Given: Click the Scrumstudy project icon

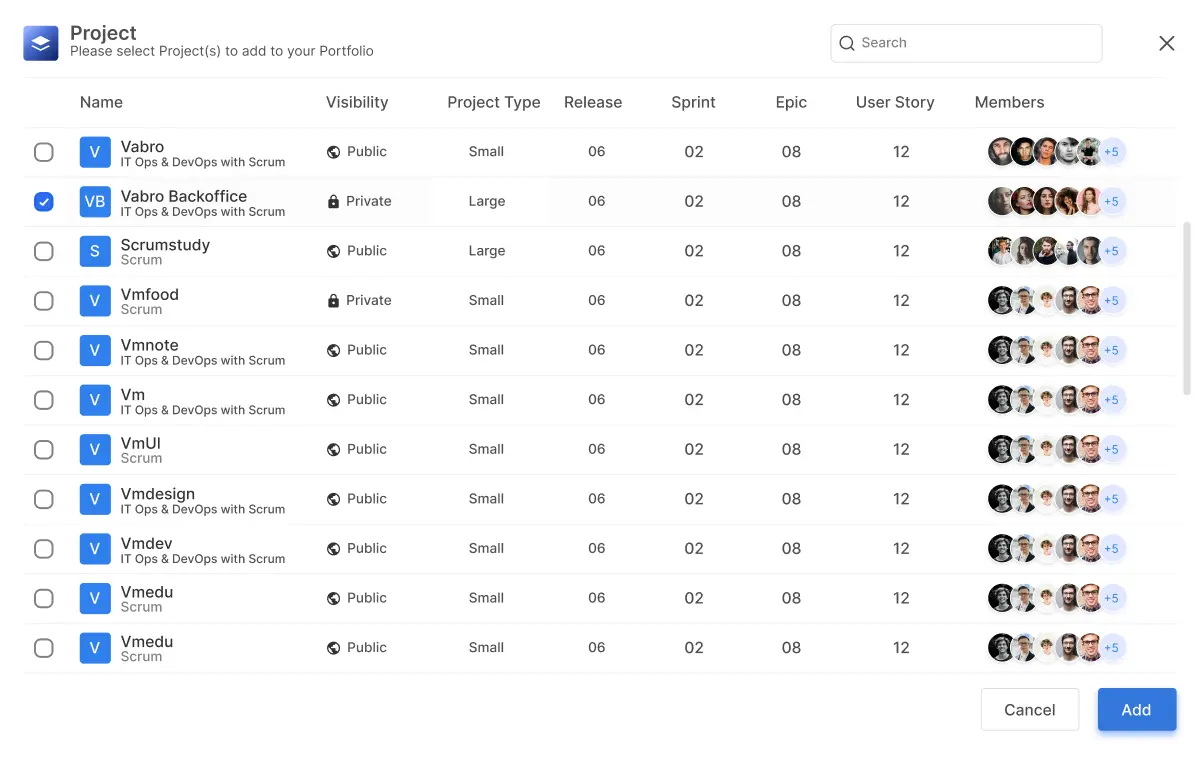Looking at the screenshot, I should click(95, 251).
